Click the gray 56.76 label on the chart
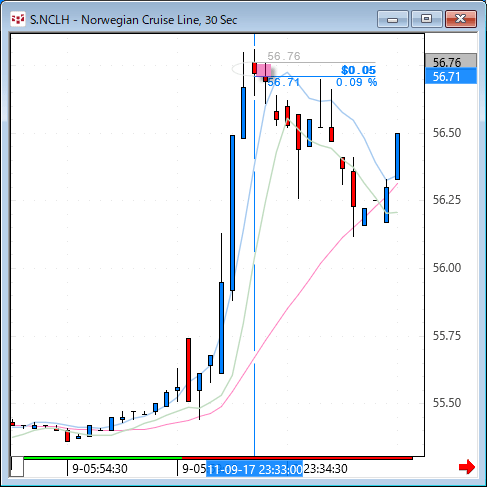Image resolution: width=487 pixels, height=487 pixels. [284, 56]
